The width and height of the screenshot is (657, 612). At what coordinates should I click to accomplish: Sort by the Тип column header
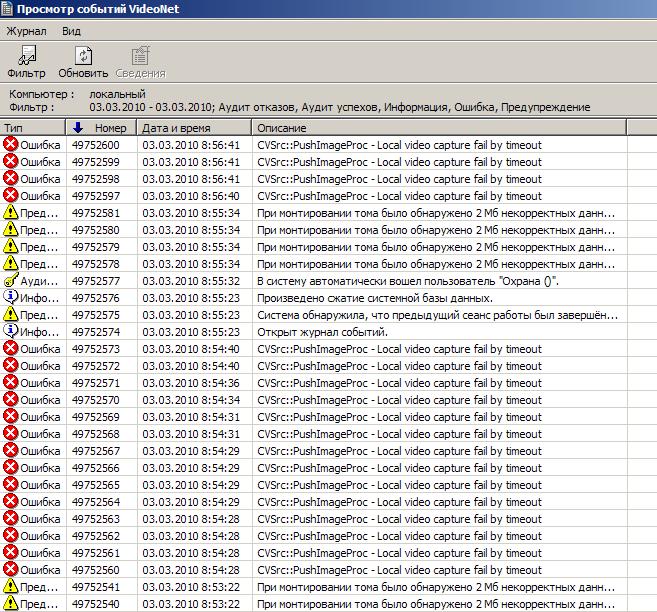[x=33, y=128]
